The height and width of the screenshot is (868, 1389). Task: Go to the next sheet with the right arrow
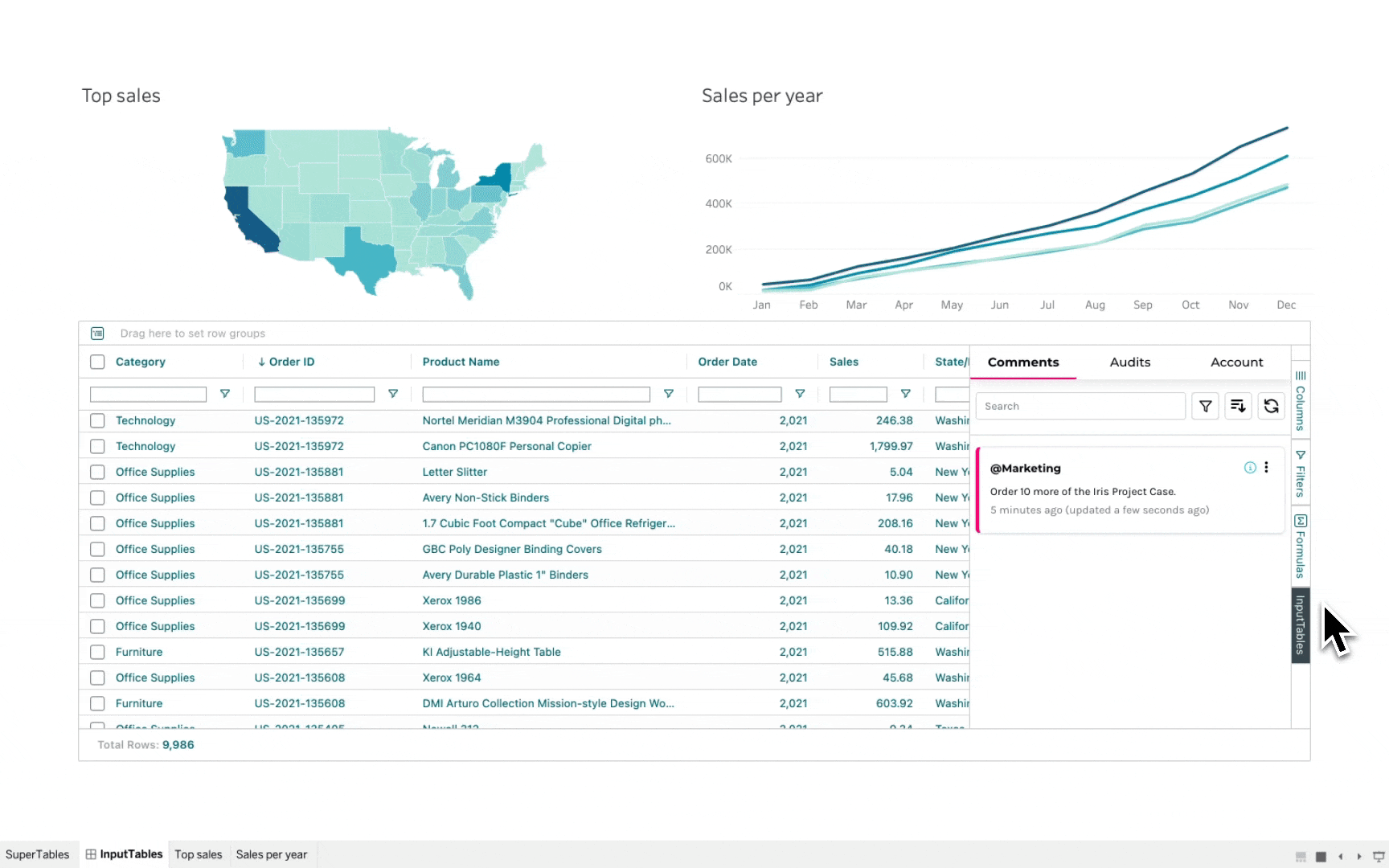point(1359,857)
